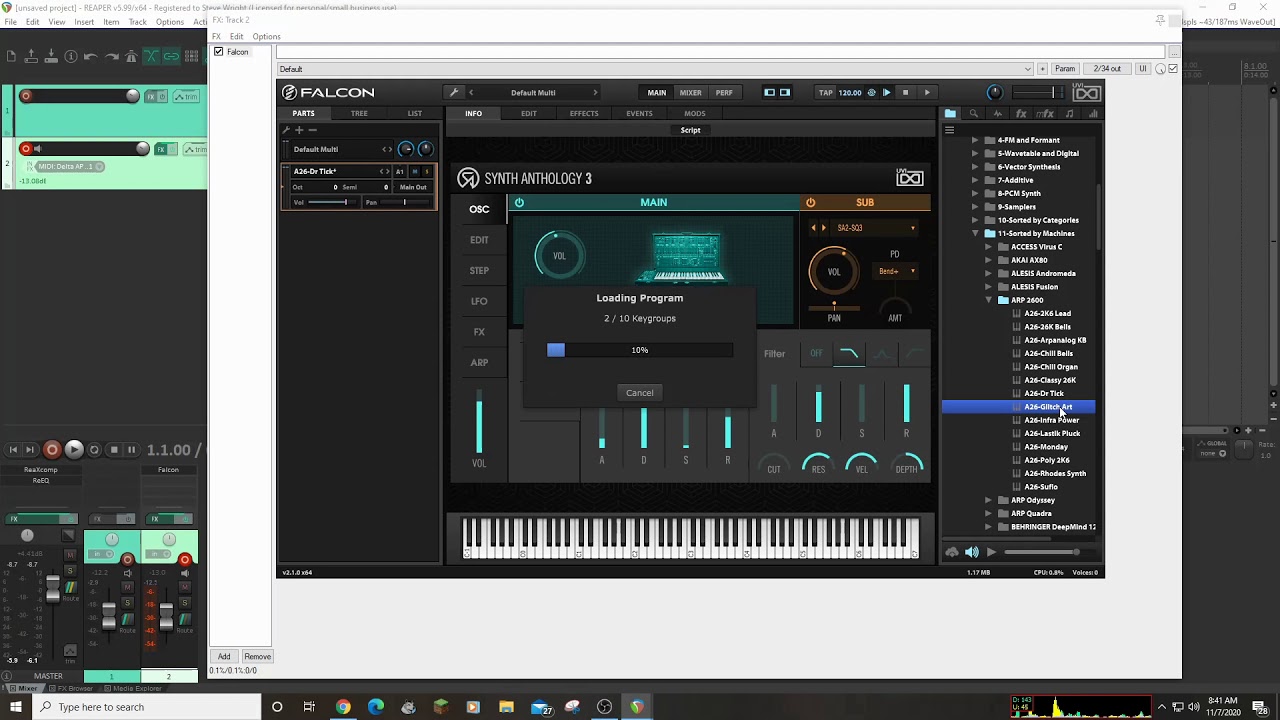This screenshot has width=1280, height=720.
Task: Expand the AKAI AX80 folder
Action: (x=989, y=260)
